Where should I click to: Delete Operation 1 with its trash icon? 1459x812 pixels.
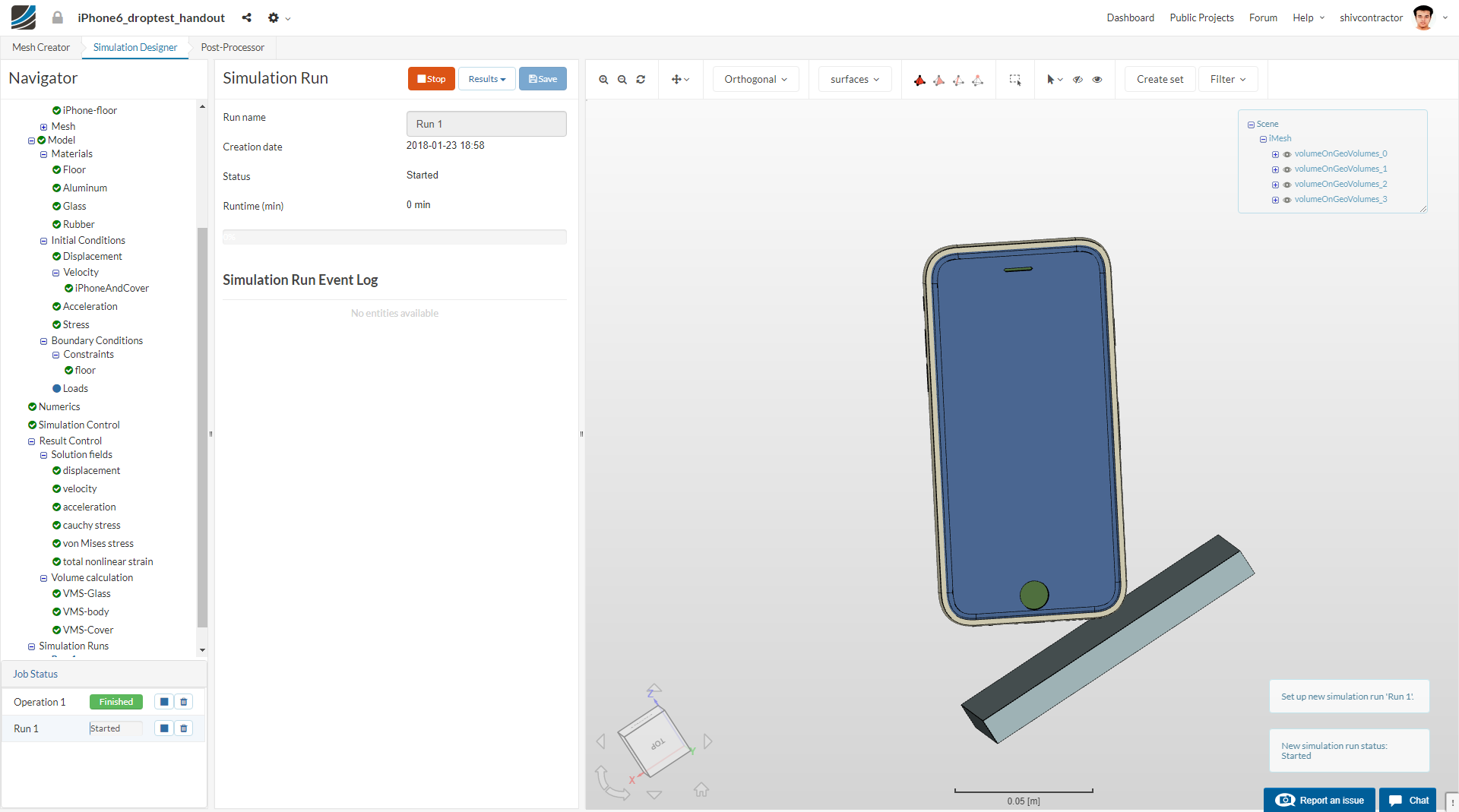[184, 702]
